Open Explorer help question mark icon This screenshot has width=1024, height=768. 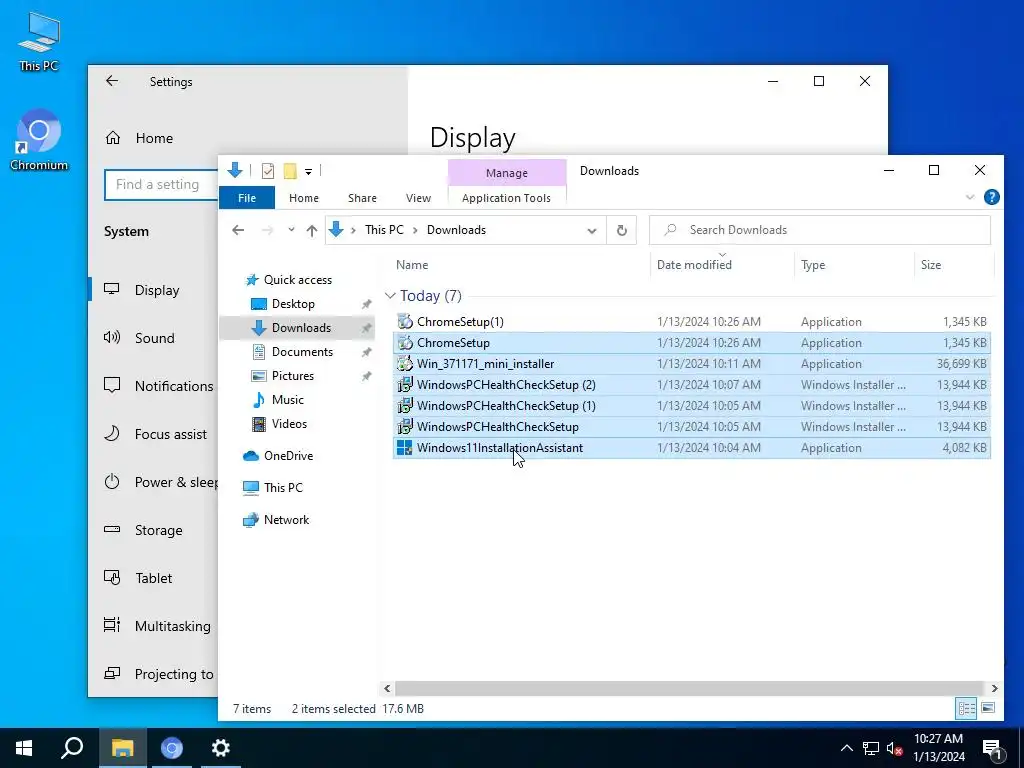click(991, 197)
